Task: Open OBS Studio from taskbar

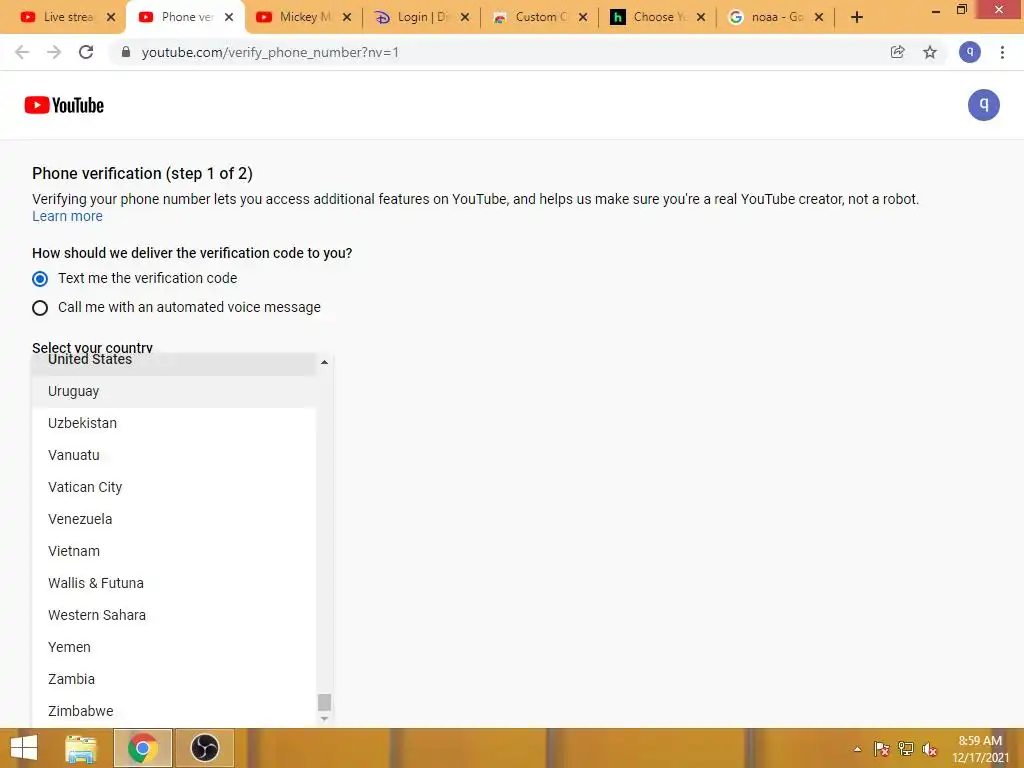Action: point(204,748)
